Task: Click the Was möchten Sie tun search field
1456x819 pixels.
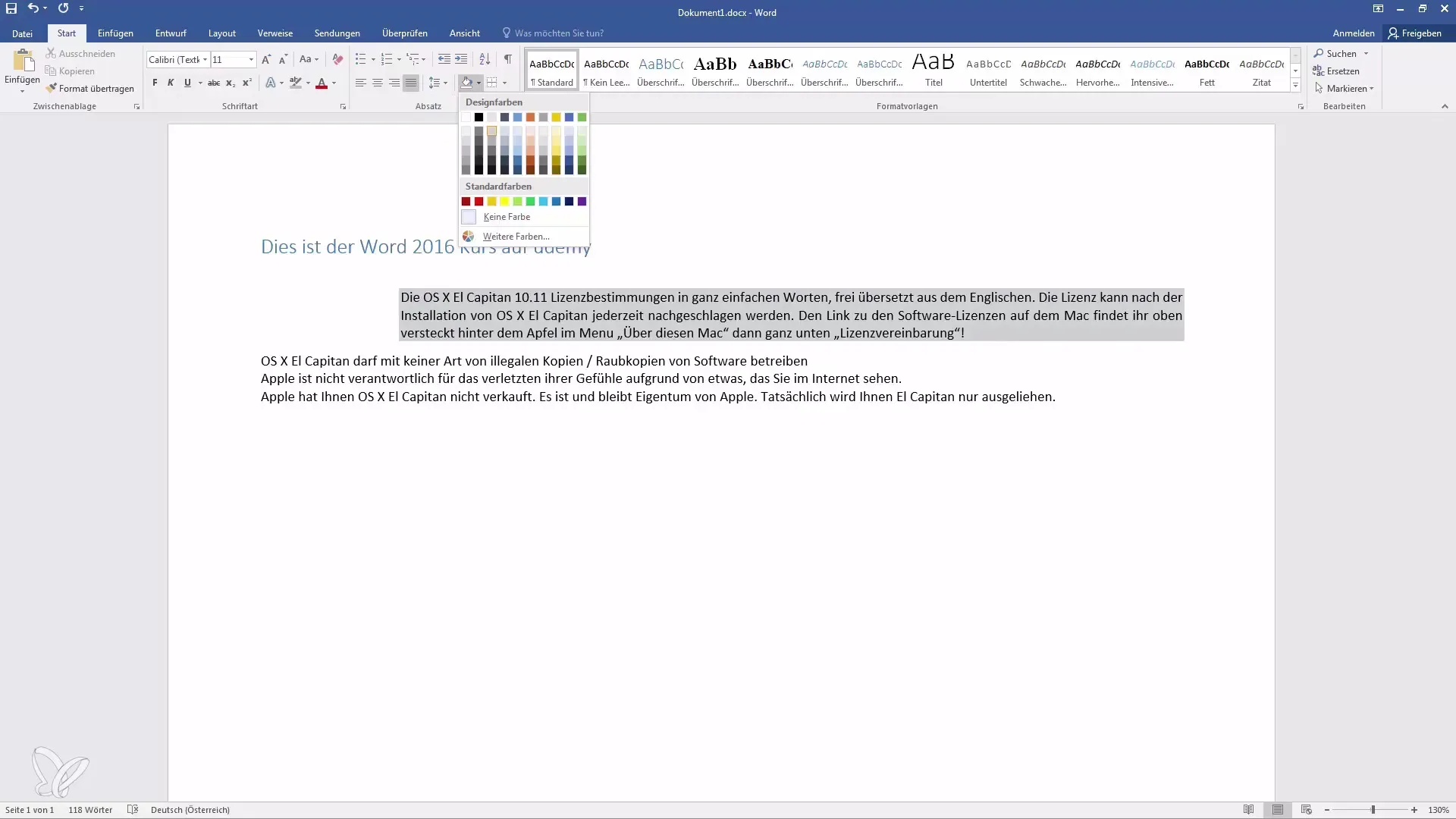Action: [559, 33]
